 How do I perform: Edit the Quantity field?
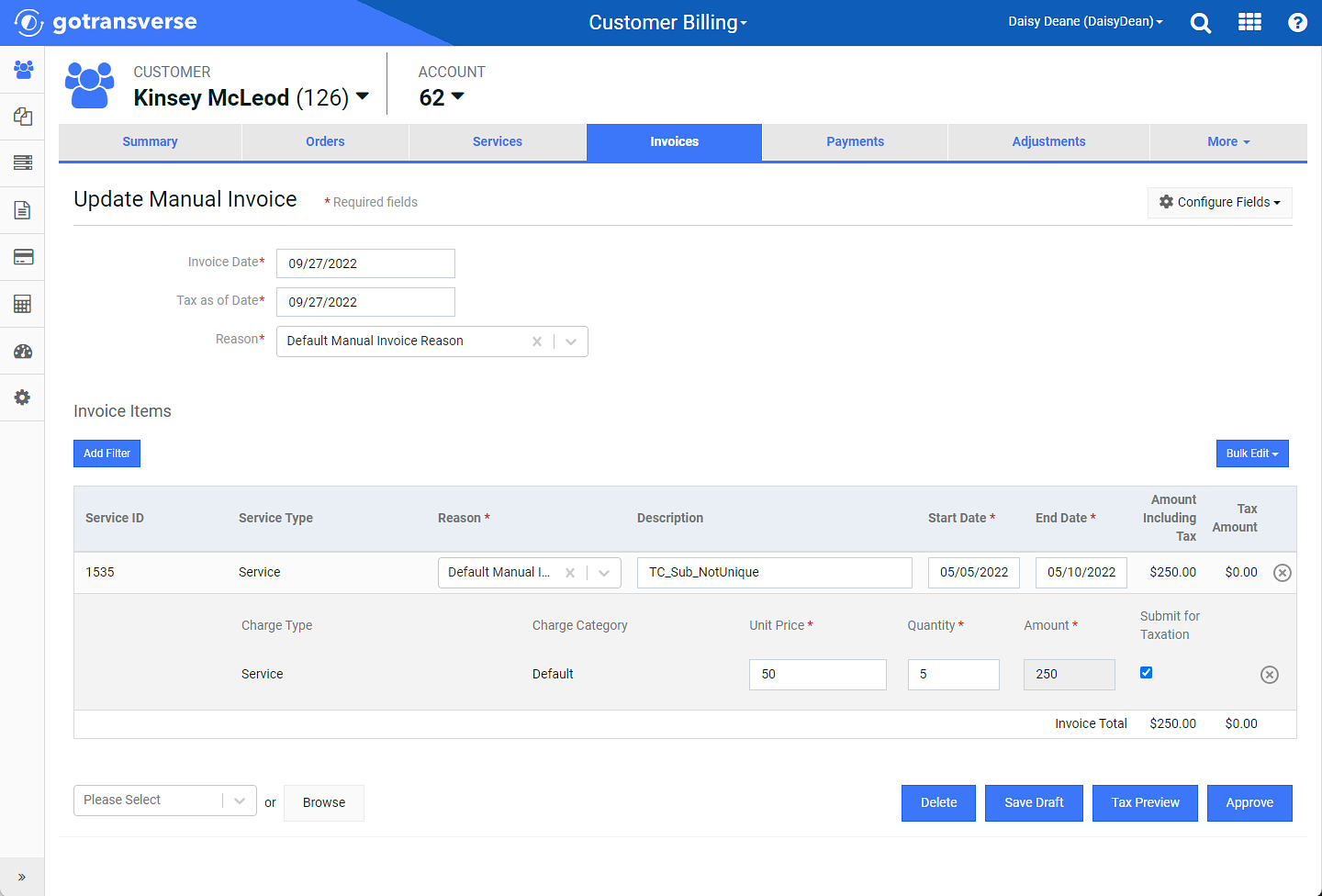(x=954, y=675)
